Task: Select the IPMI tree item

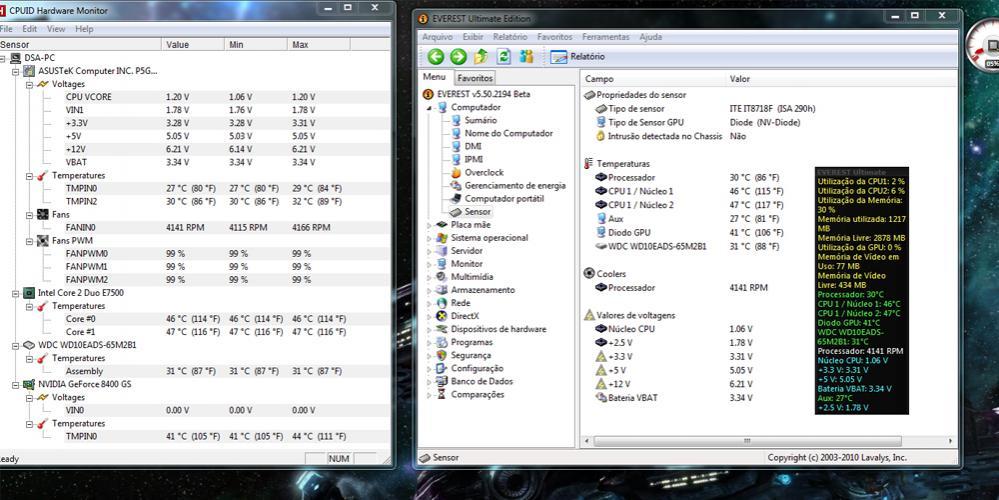Action: [x=473, y=159]
